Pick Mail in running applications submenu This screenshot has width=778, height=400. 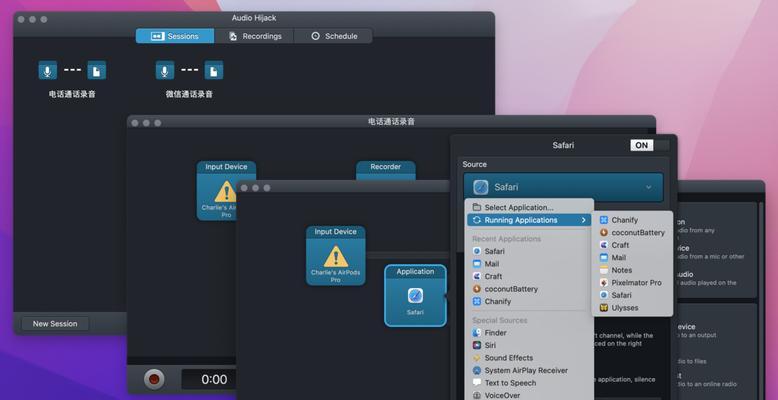click(634, 258)
